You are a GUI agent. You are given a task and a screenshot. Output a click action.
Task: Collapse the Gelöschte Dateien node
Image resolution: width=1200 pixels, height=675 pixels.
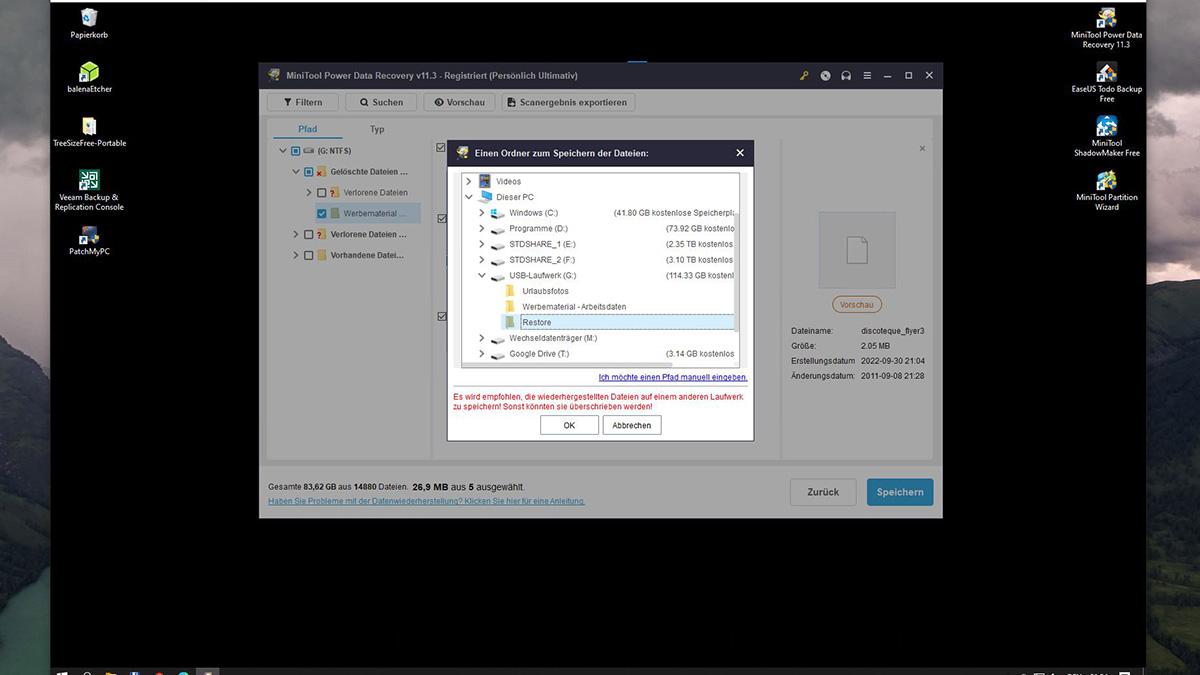click(296, 172)
